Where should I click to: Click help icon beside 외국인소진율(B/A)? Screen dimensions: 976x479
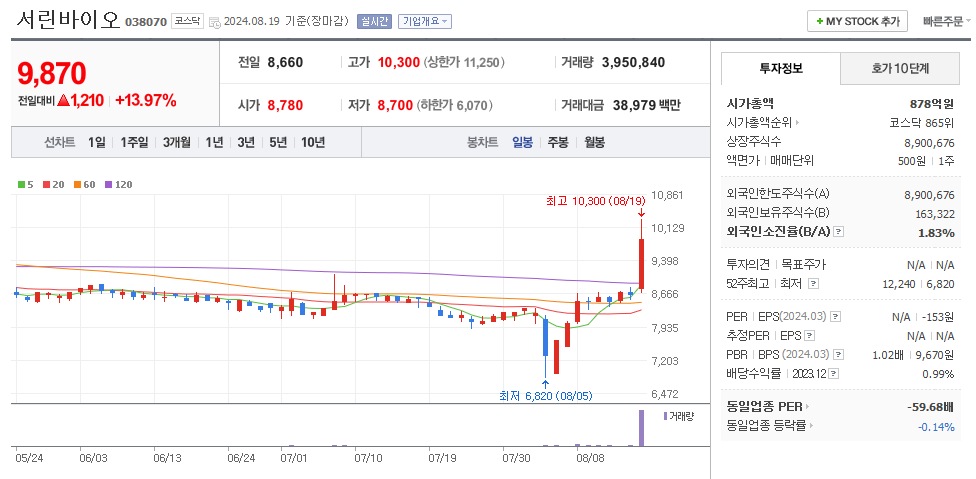839,231
